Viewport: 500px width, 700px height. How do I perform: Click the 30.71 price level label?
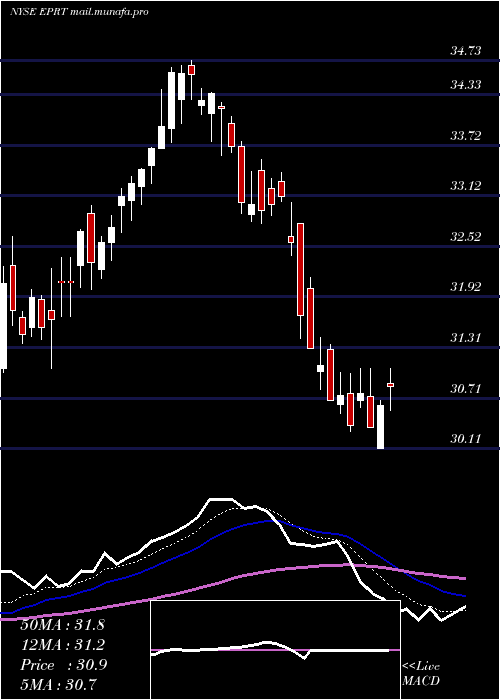[x=466, y=388]
